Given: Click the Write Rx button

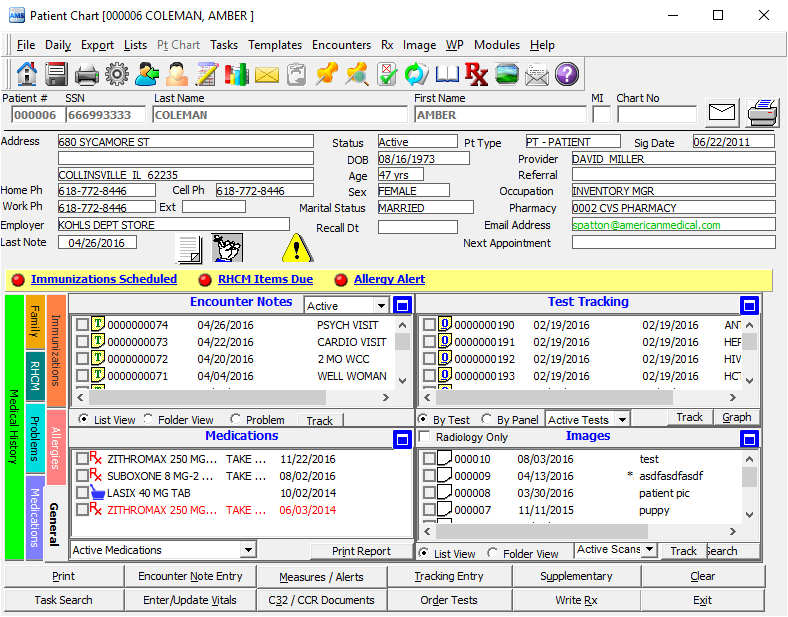Looking at the screenshot, I should [x=576, y=600].
